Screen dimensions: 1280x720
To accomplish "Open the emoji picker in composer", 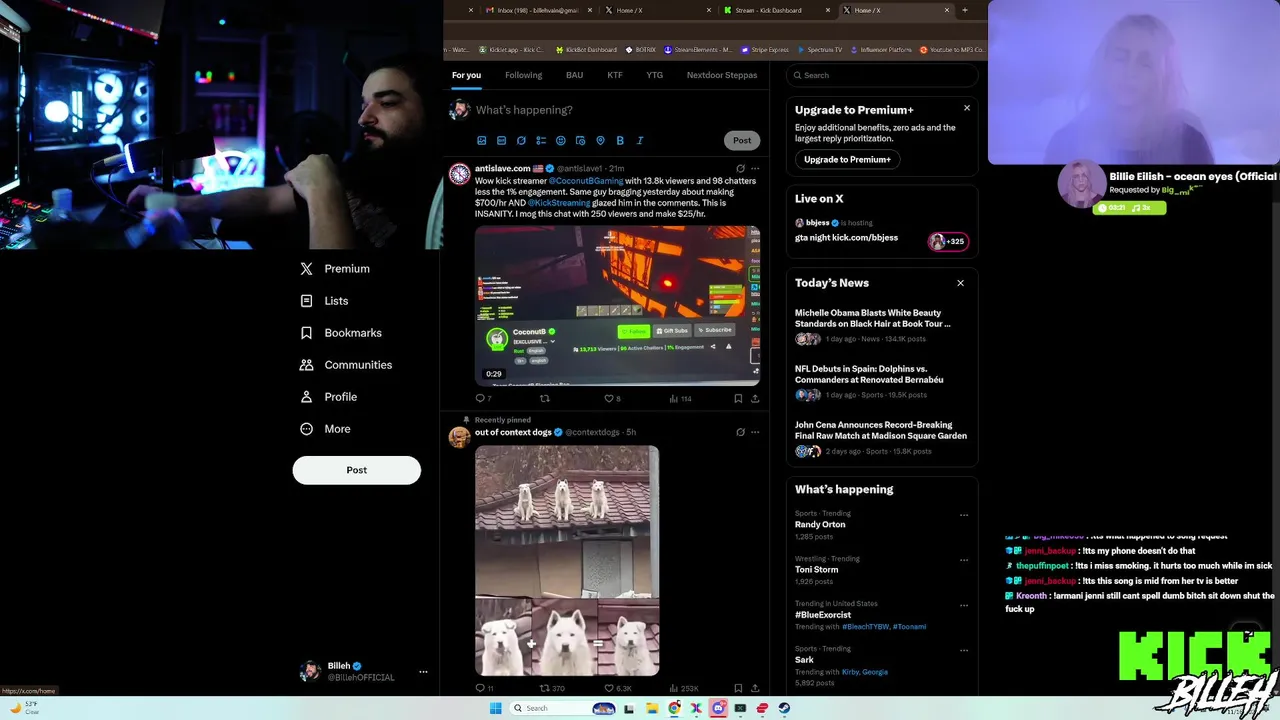I will (561, 141).
